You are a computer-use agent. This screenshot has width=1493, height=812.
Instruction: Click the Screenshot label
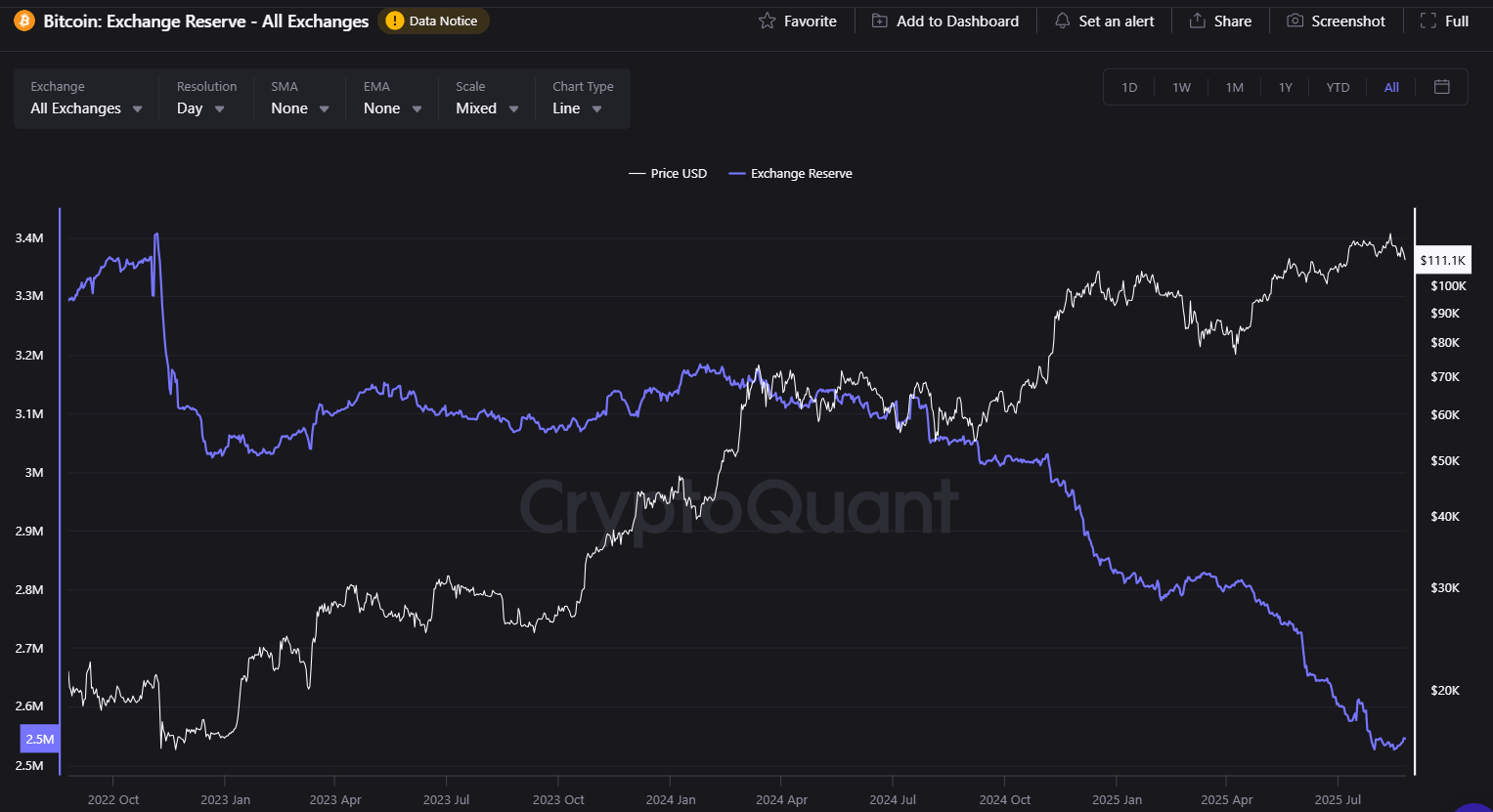click(x=1348, y=21)
